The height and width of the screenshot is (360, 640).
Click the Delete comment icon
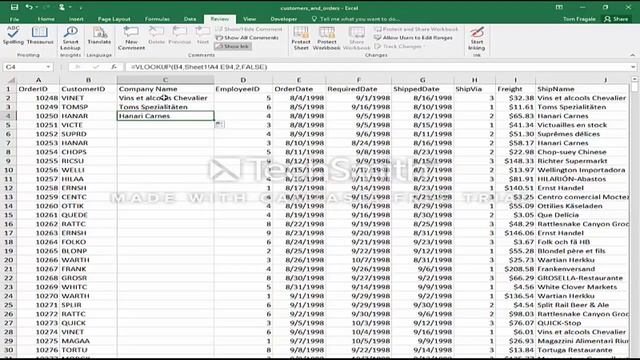(156, 36)
